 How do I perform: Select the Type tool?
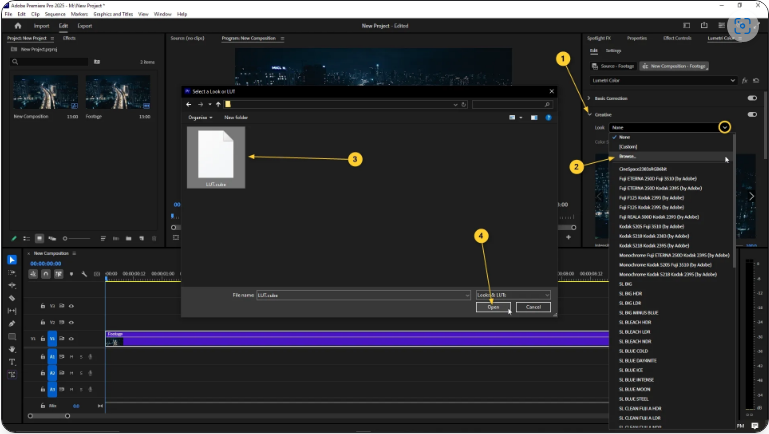[12, 362]
